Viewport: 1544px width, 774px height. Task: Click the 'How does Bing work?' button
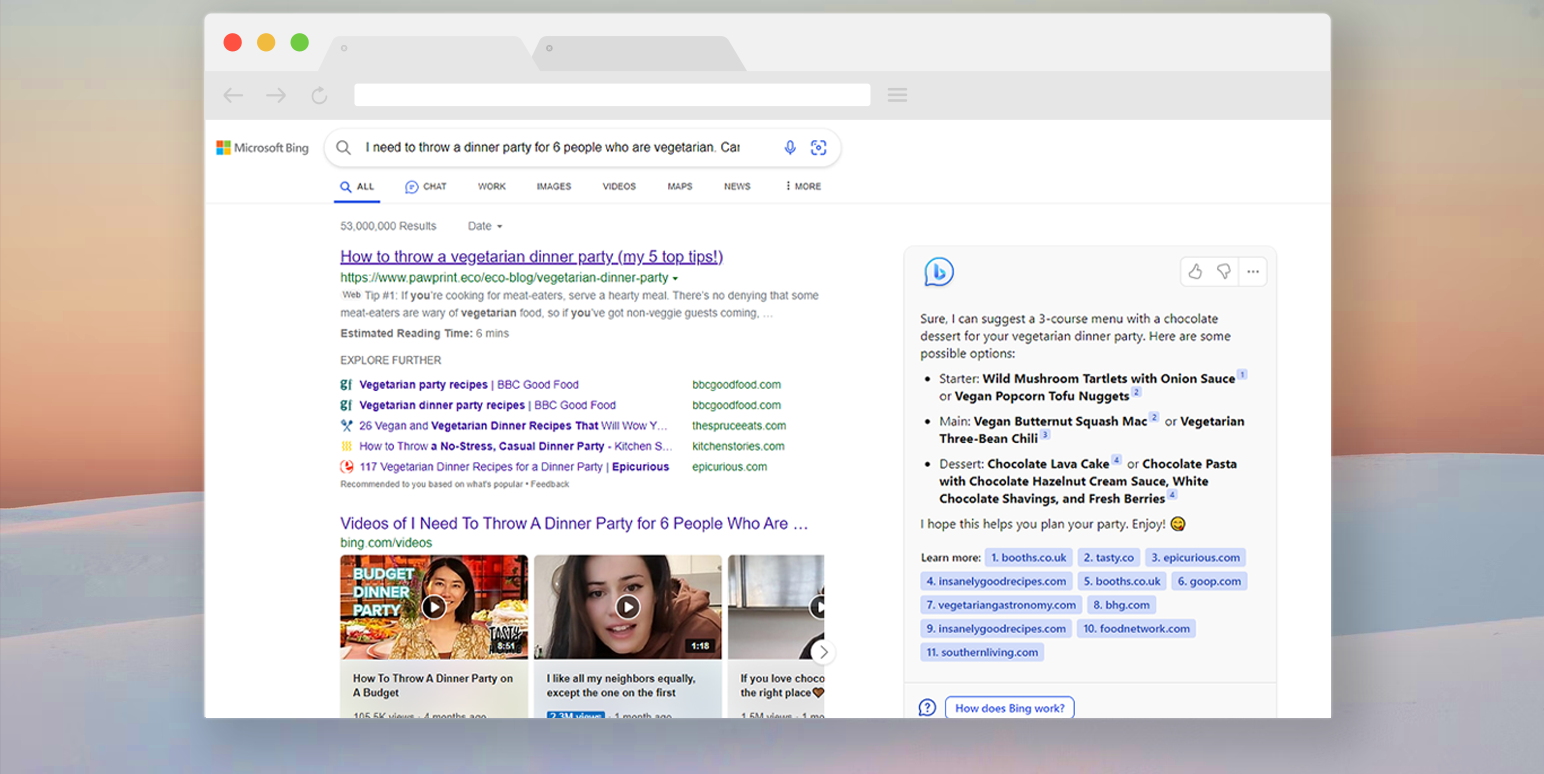(1009, 708)
